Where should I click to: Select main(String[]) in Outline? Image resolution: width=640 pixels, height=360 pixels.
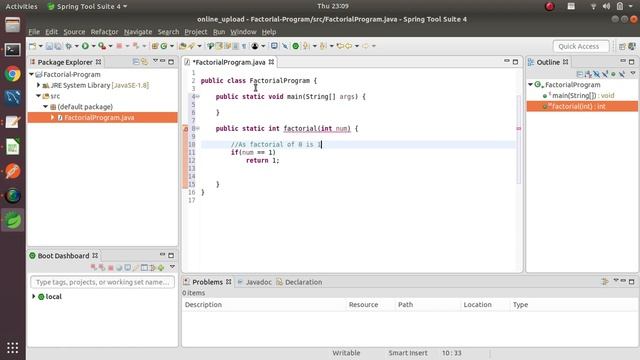tap(579, 96)
